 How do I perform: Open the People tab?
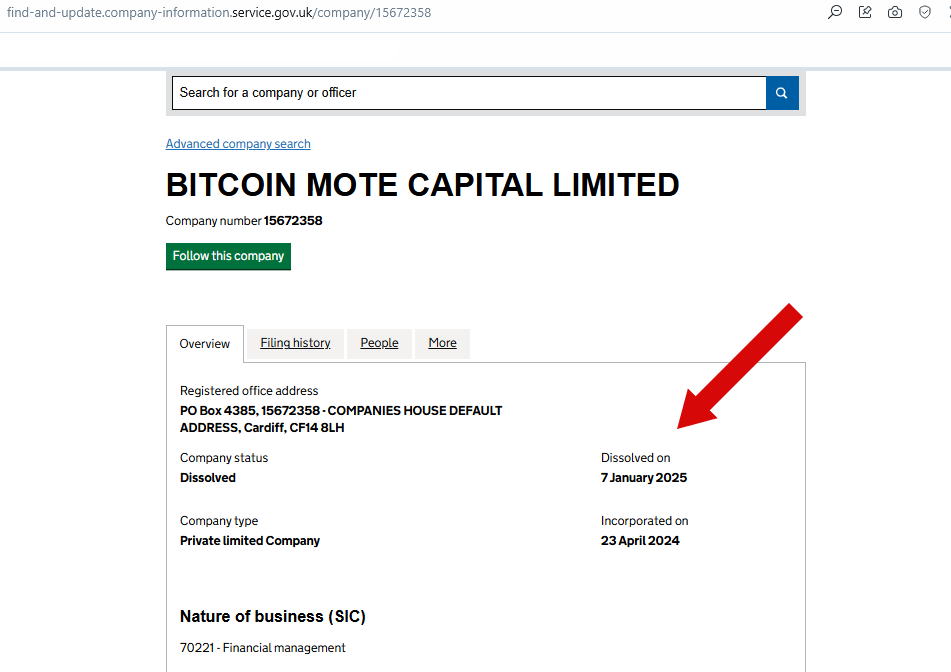(379, 343)
